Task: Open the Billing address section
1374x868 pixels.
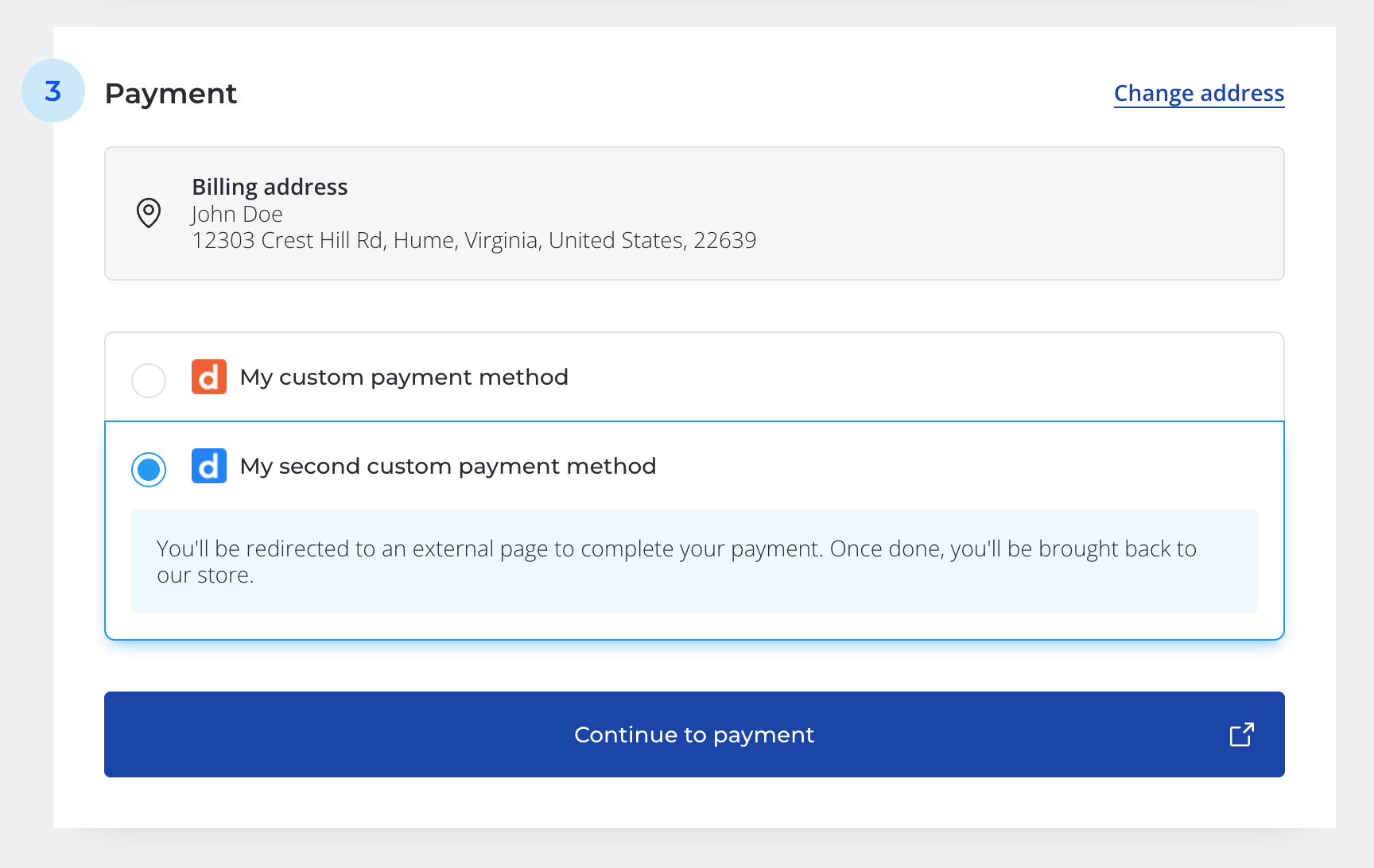Action: point(270,186)
